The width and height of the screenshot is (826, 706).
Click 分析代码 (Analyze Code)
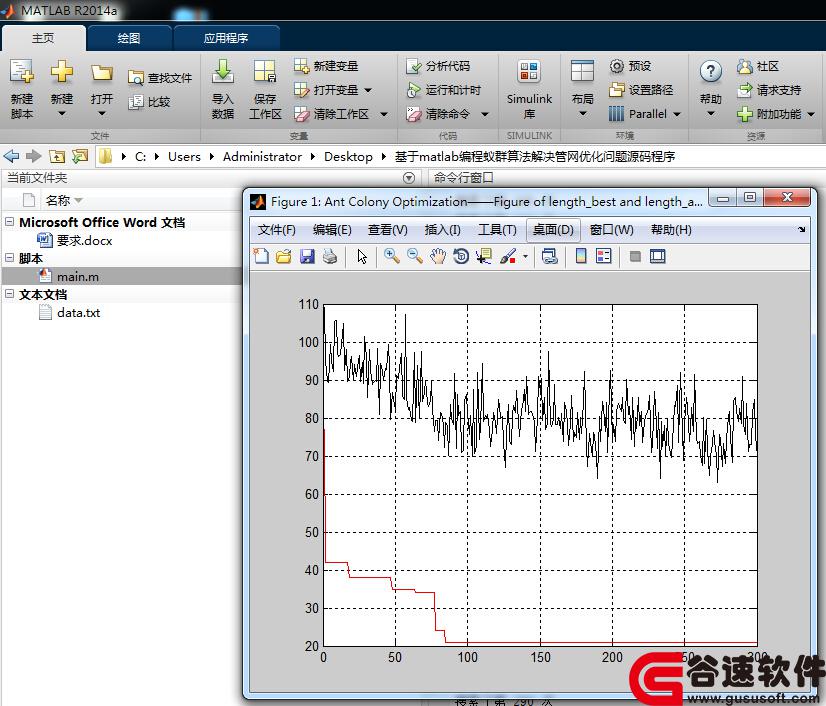(438, 66)
